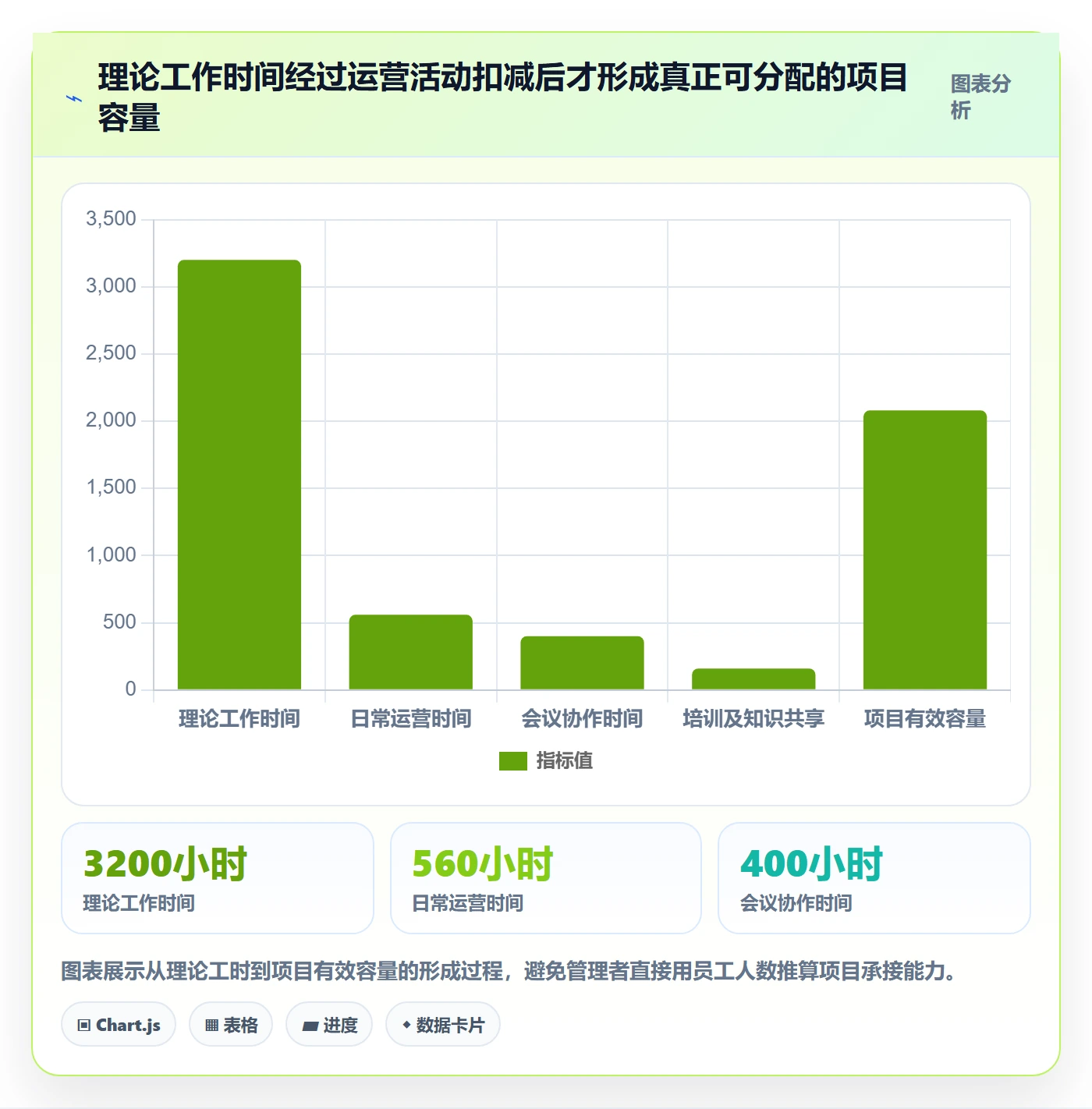Image resolution: width=1092 pixels, height=1109 pixels.
Task: Click the 表格 tag chip
Action: [x=231, y=1025]
